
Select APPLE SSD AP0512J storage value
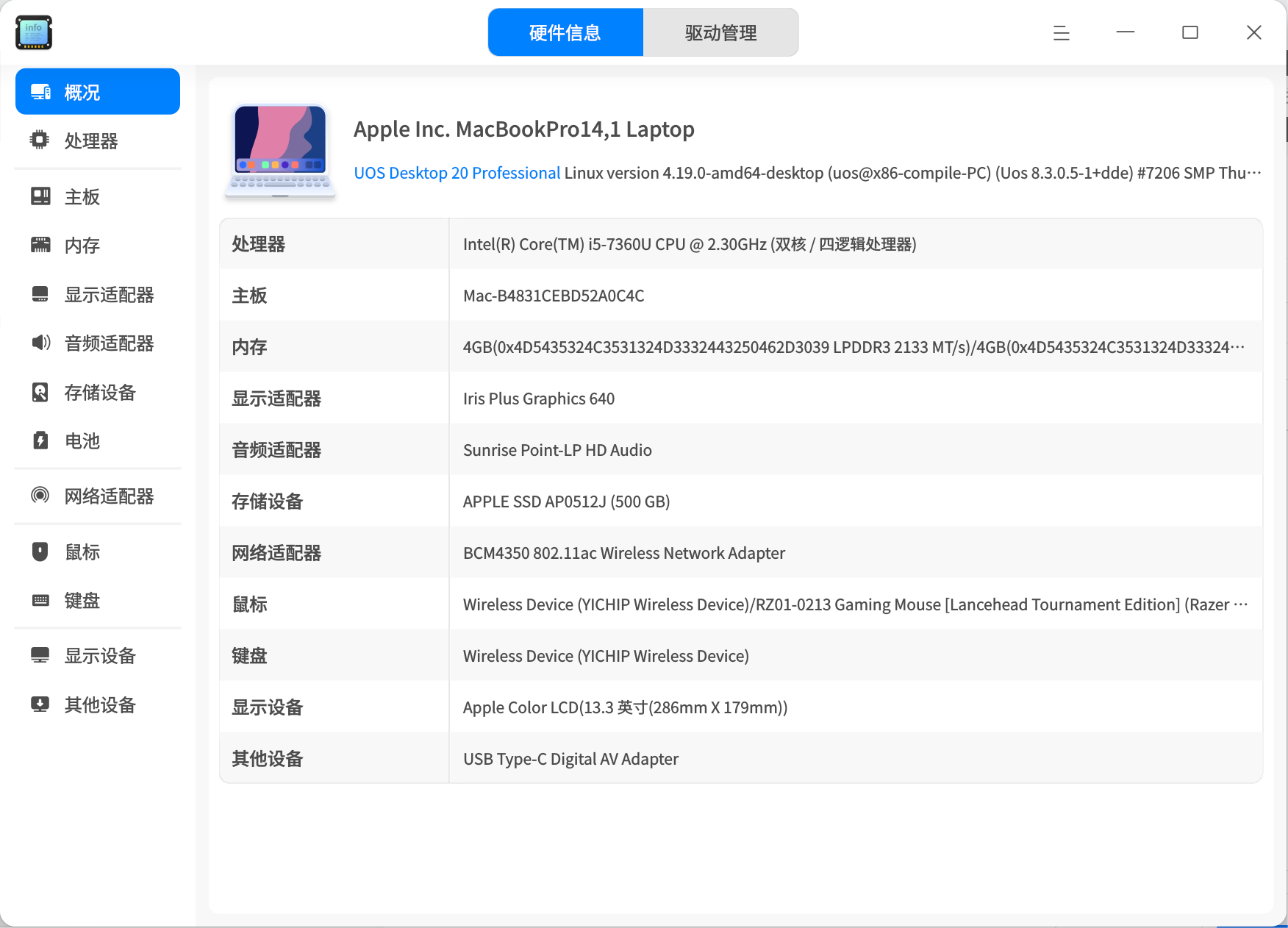[x=566, y=502]
